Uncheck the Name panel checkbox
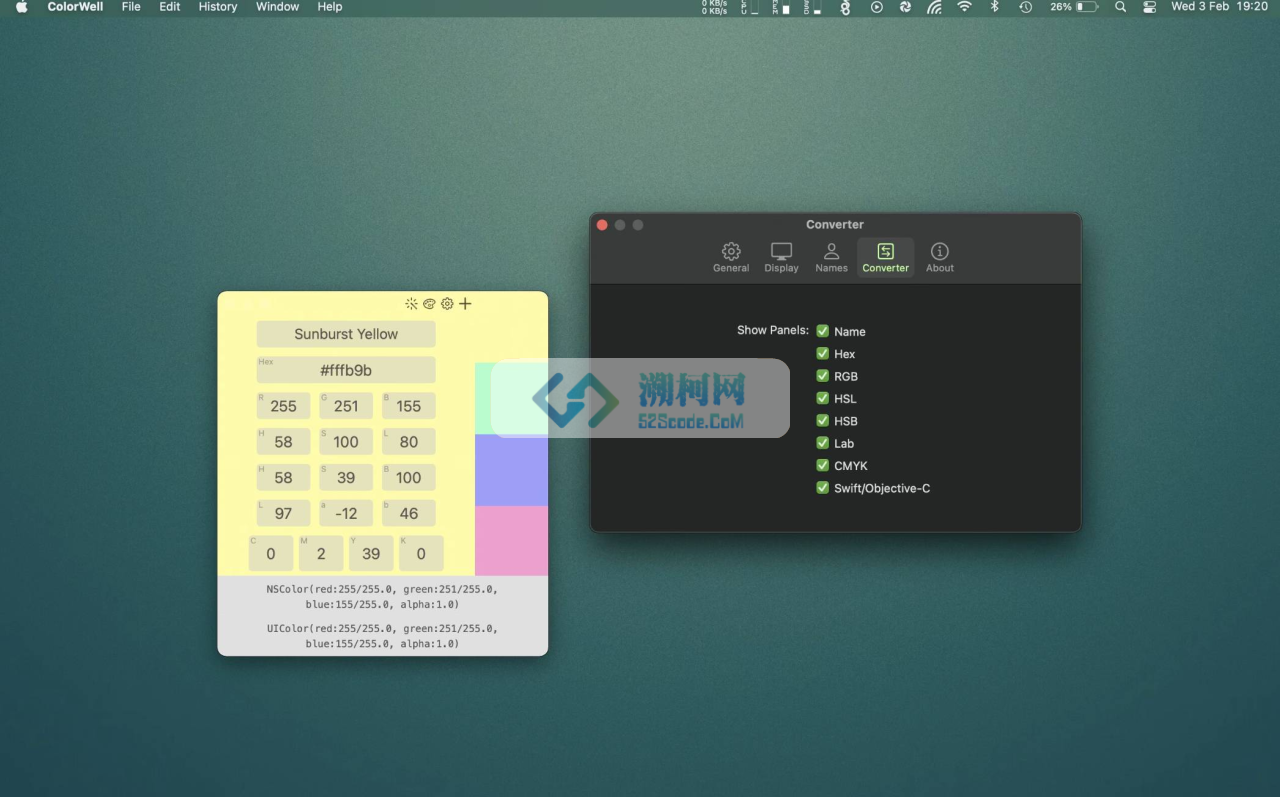The width and height of the screenshot is (1280, 797). coord(823,331)
